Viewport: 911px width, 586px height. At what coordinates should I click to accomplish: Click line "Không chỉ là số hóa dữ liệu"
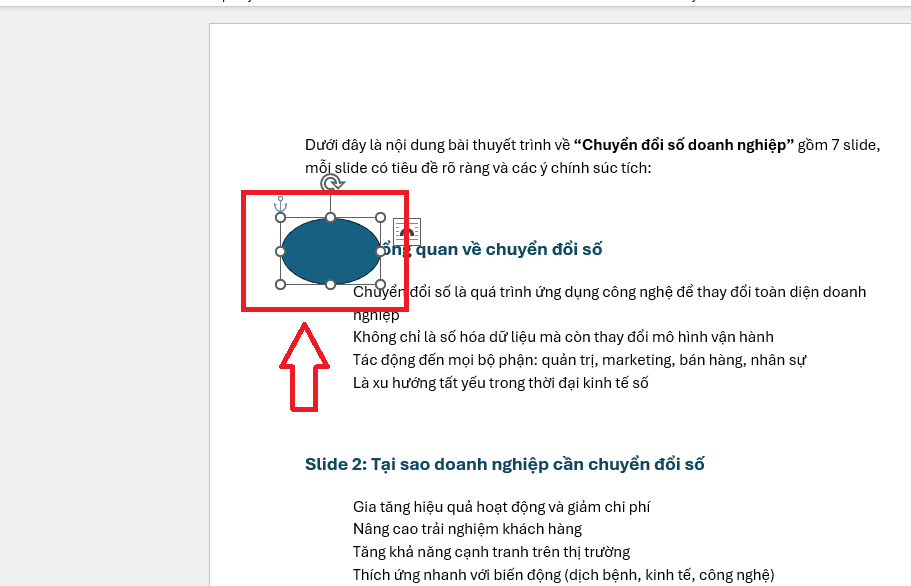tap(563, 337)
